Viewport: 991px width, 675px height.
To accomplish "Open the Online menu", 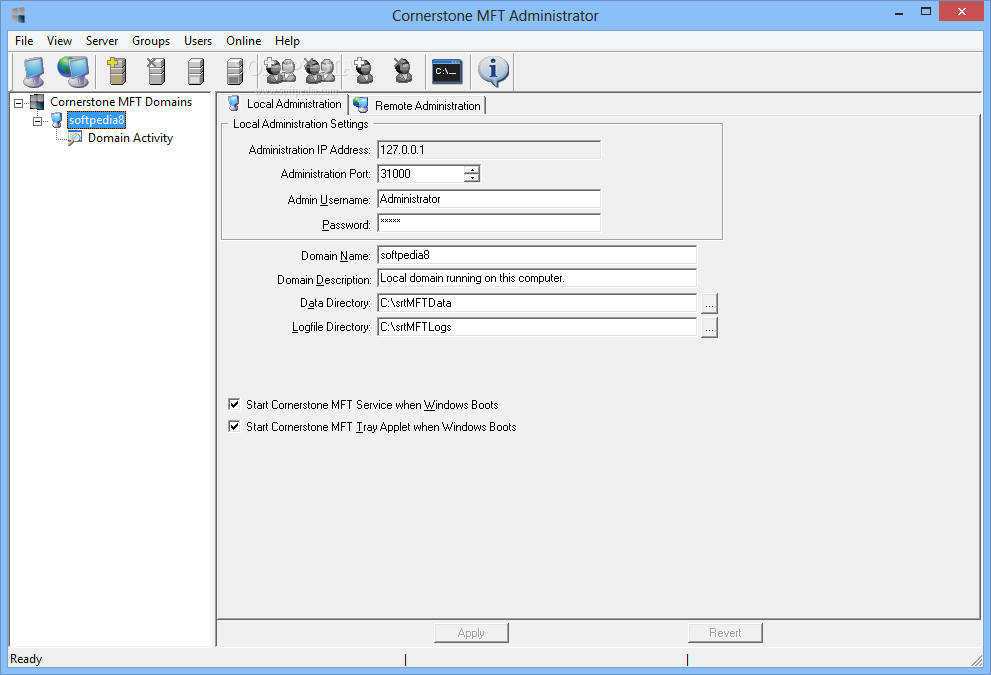I will (x=243, y=41).
